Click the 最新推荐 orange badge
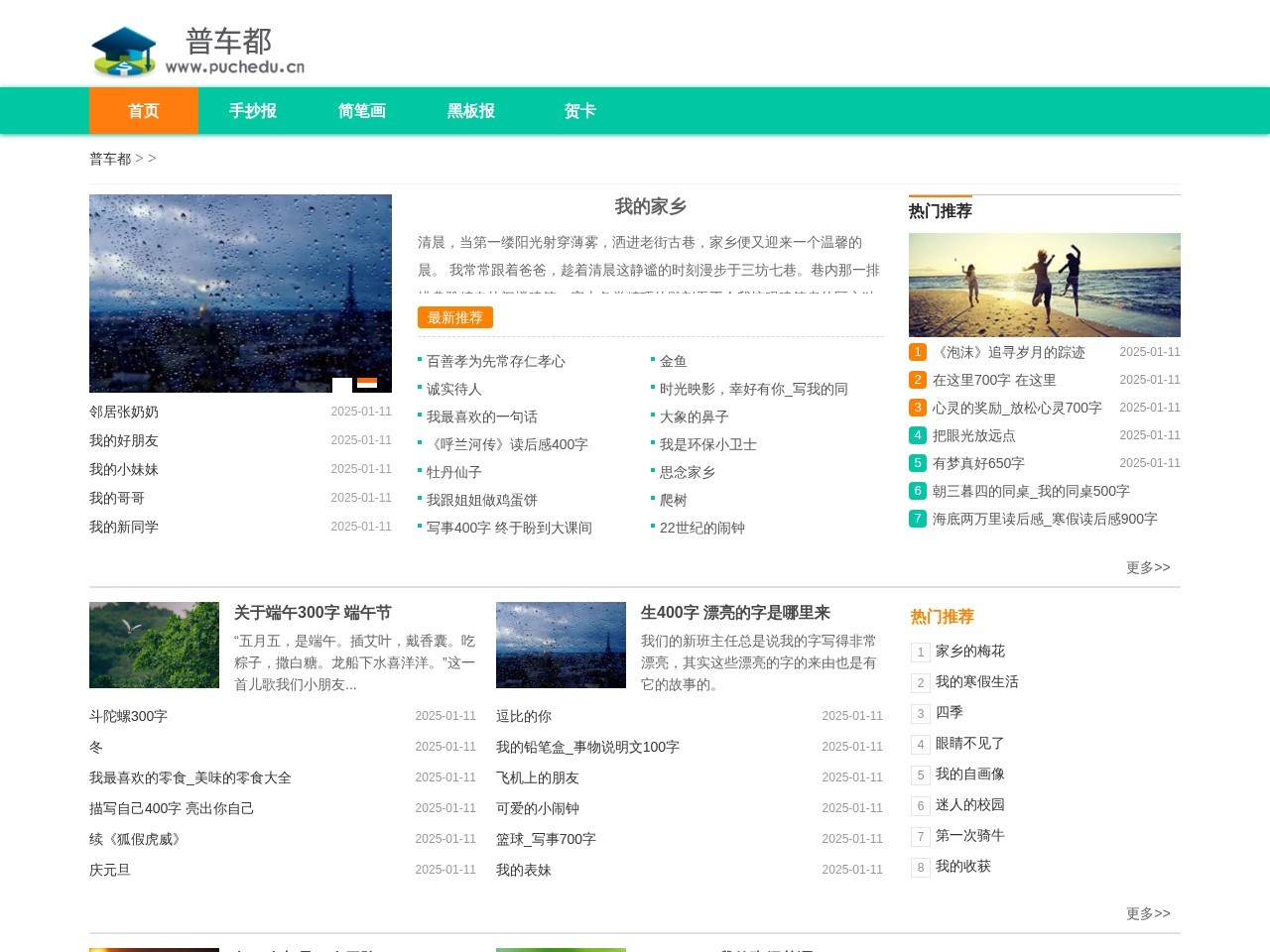Screen dimensions: 1270x952 [454, 317]
